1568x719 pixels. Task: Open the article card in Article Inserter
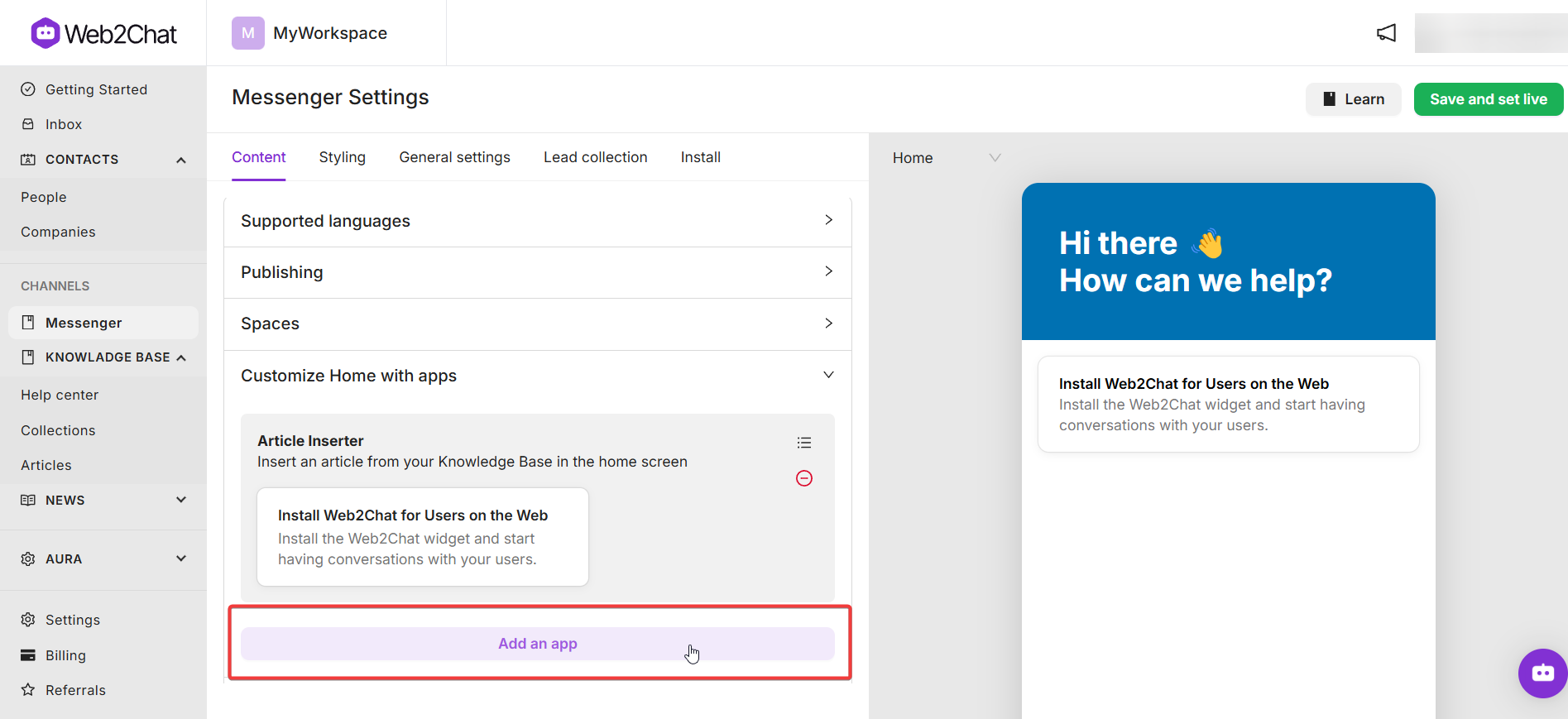tap(423, 537)
